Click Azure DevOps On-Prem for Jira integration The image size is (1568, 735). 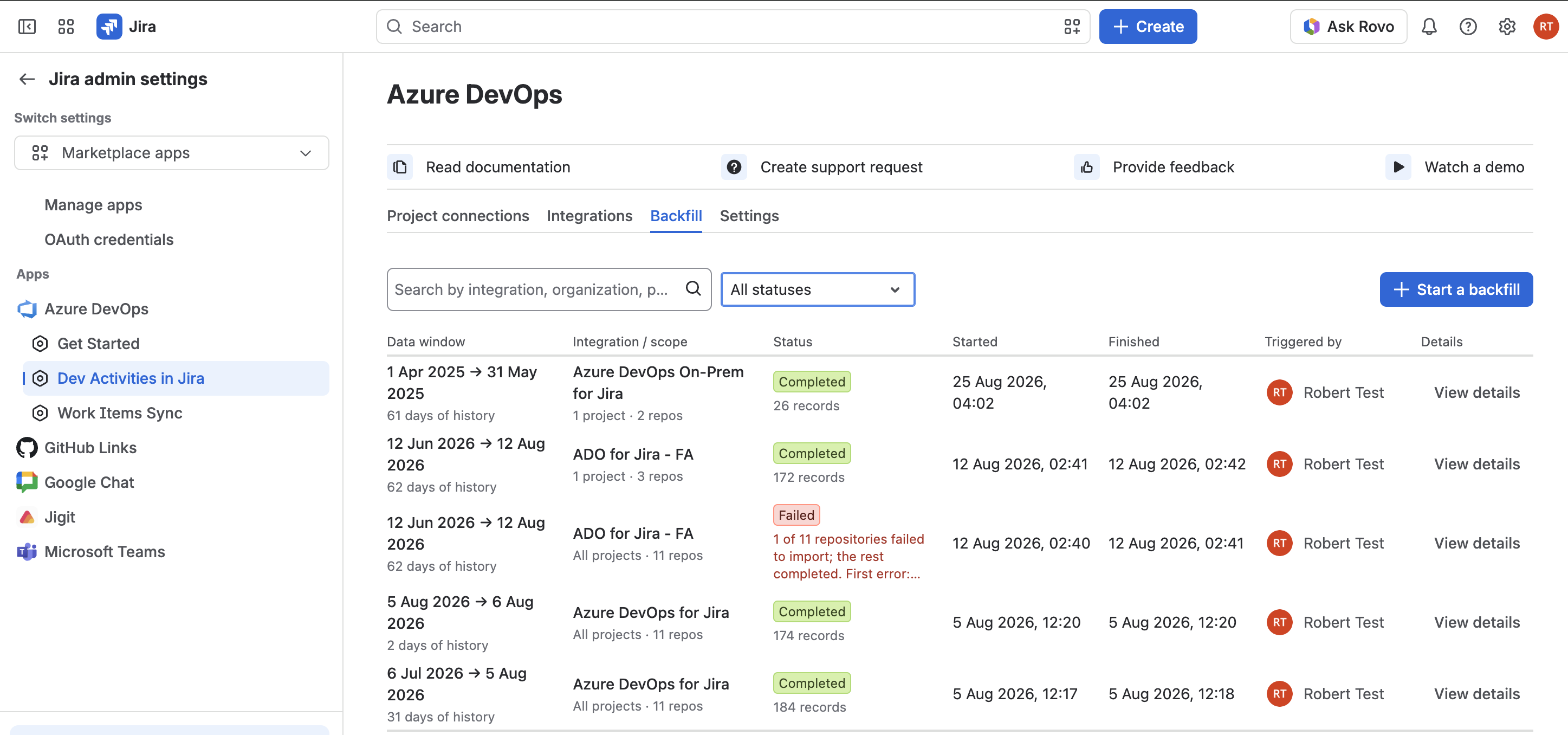pyautogui.click(x=658, y=383)
